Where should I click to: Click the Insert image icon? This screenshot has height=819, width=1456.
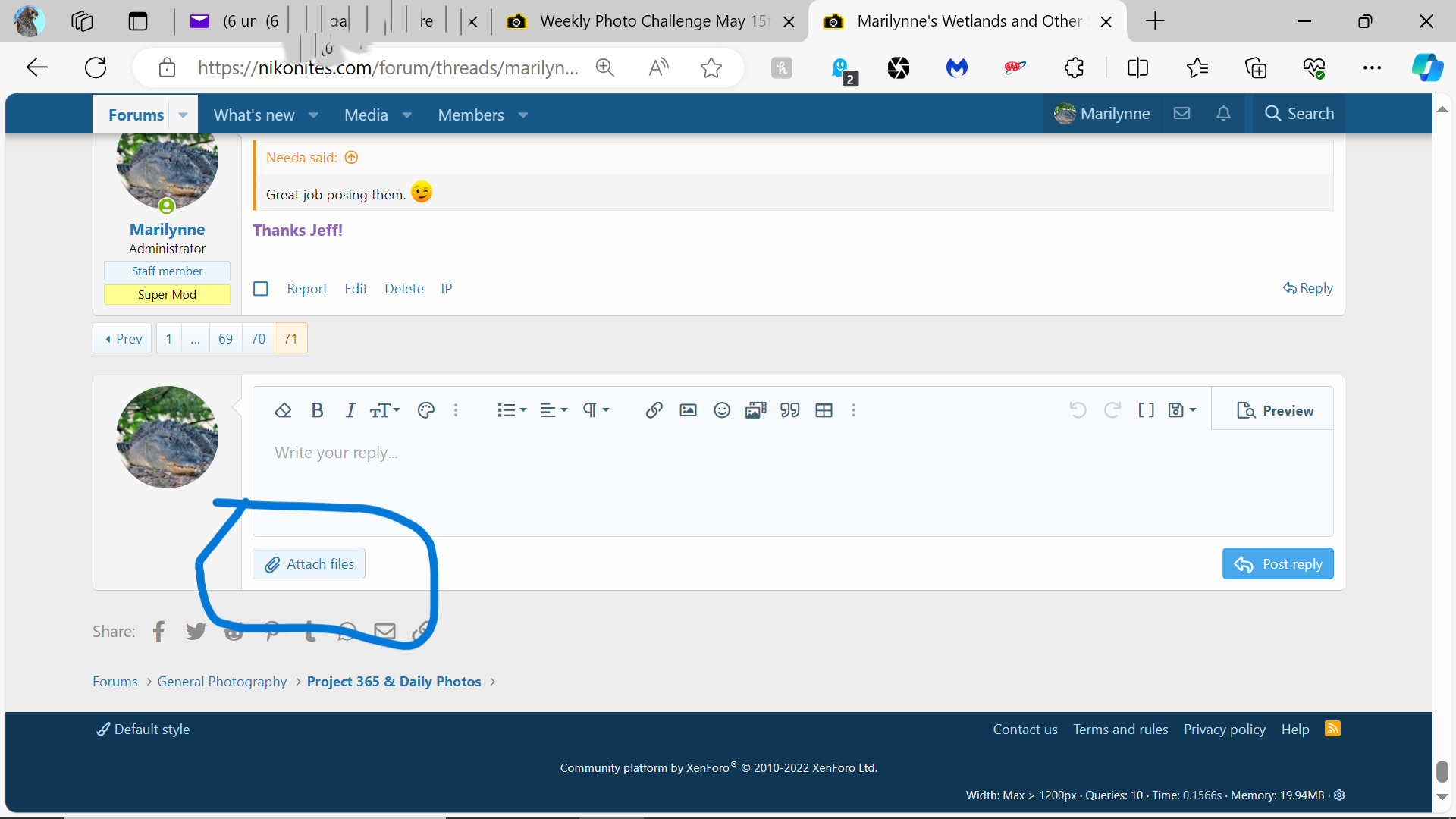click(x=688, y=410)
